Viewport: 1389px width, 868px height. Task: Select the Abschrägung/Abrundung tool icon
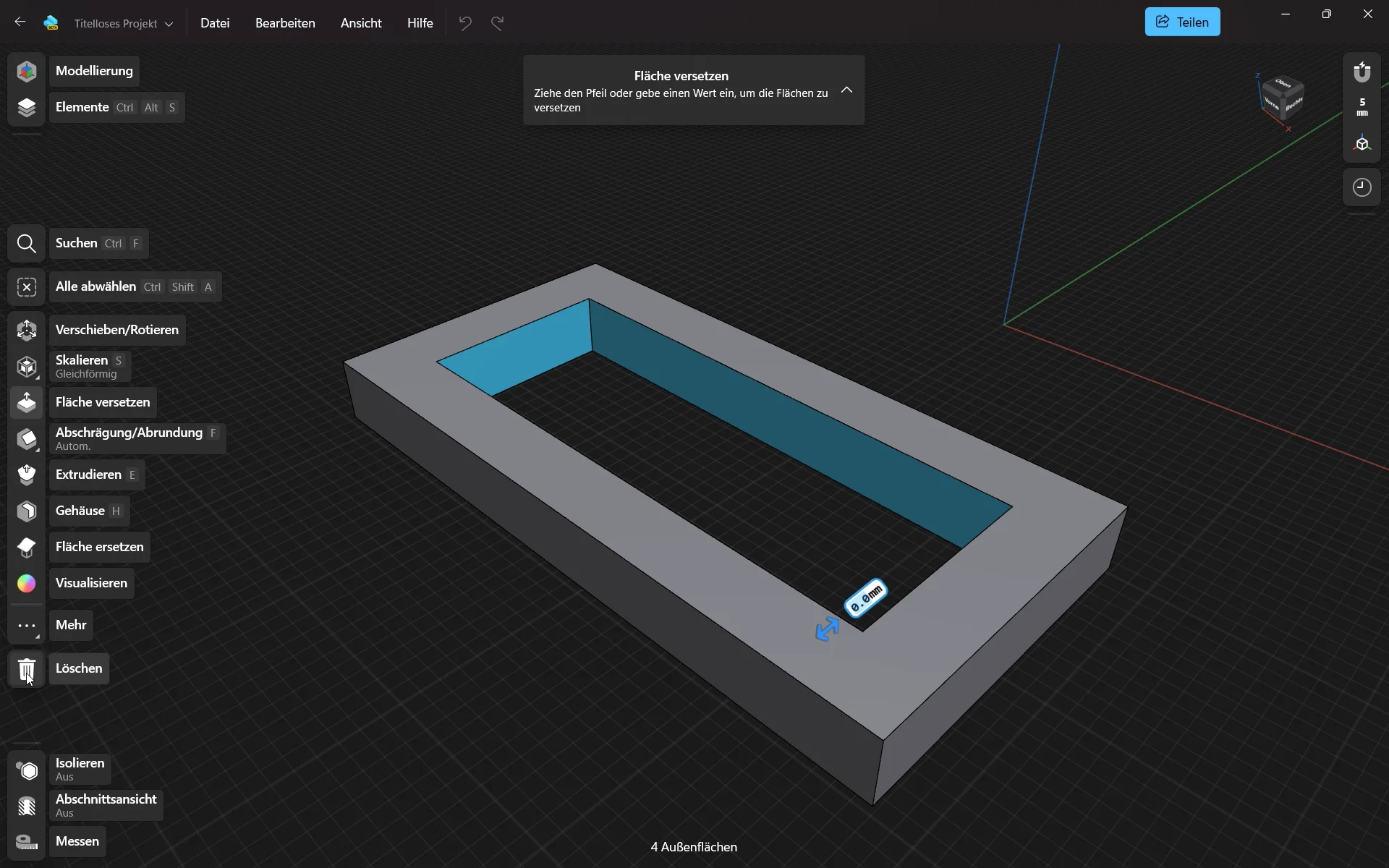pos(27,439)
